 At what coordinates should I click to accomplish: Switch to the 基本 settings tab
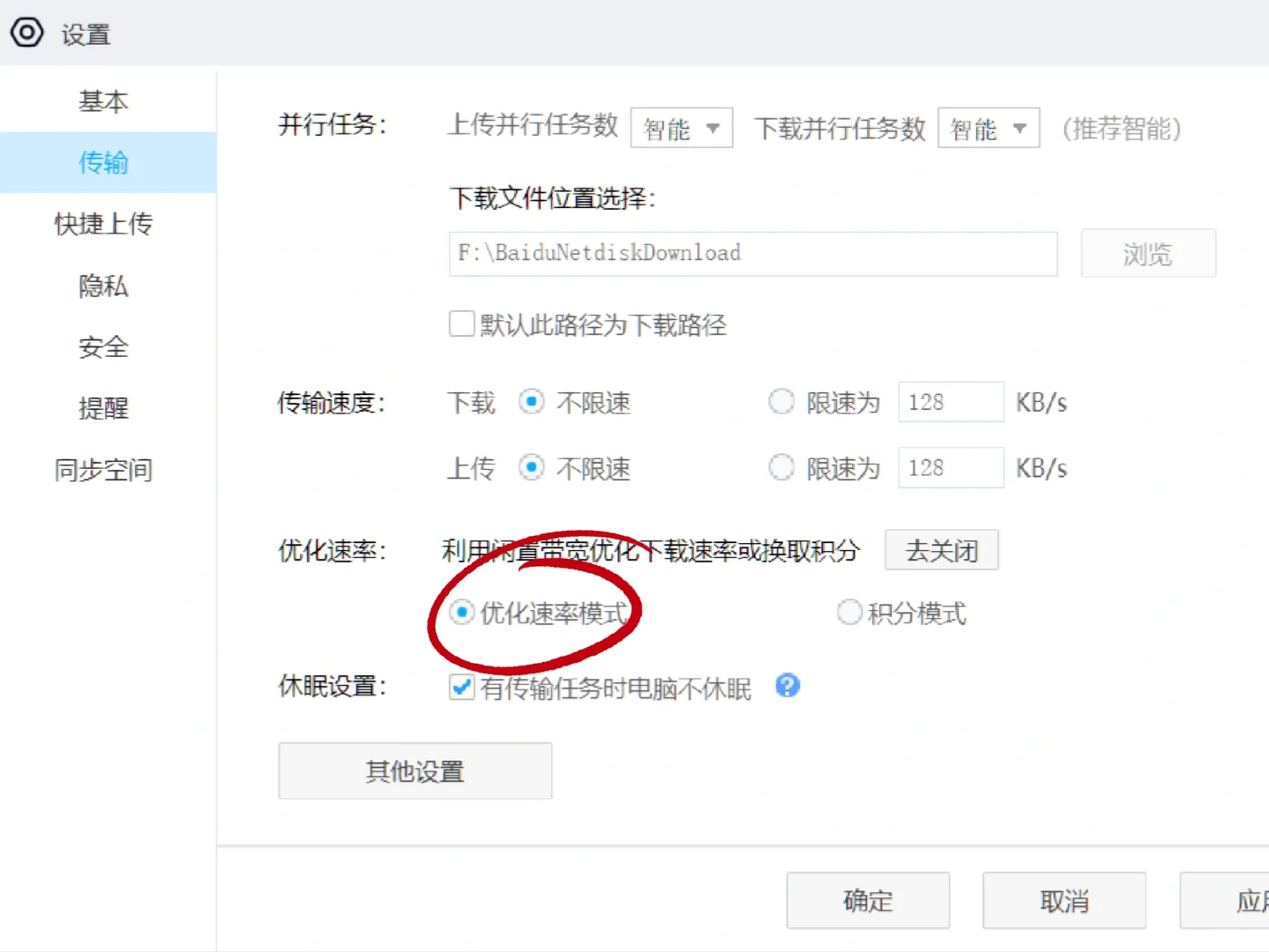tap(103, 100)
